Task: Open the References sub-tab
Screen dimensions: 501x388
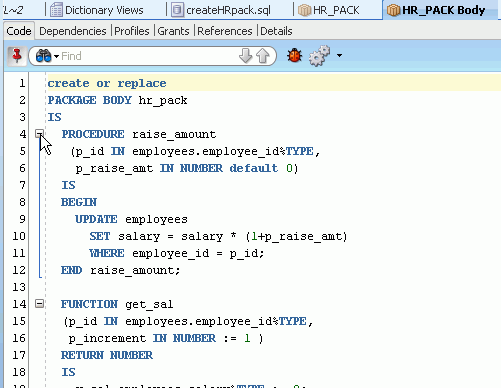Action: point(225,31)
